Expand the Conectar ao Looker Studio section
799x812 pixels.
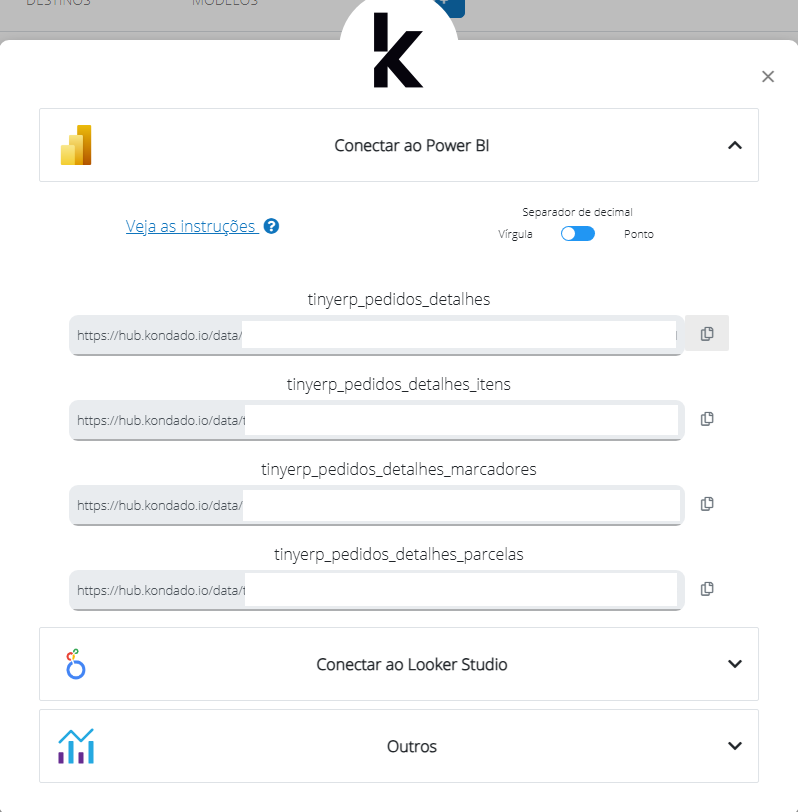735,663
